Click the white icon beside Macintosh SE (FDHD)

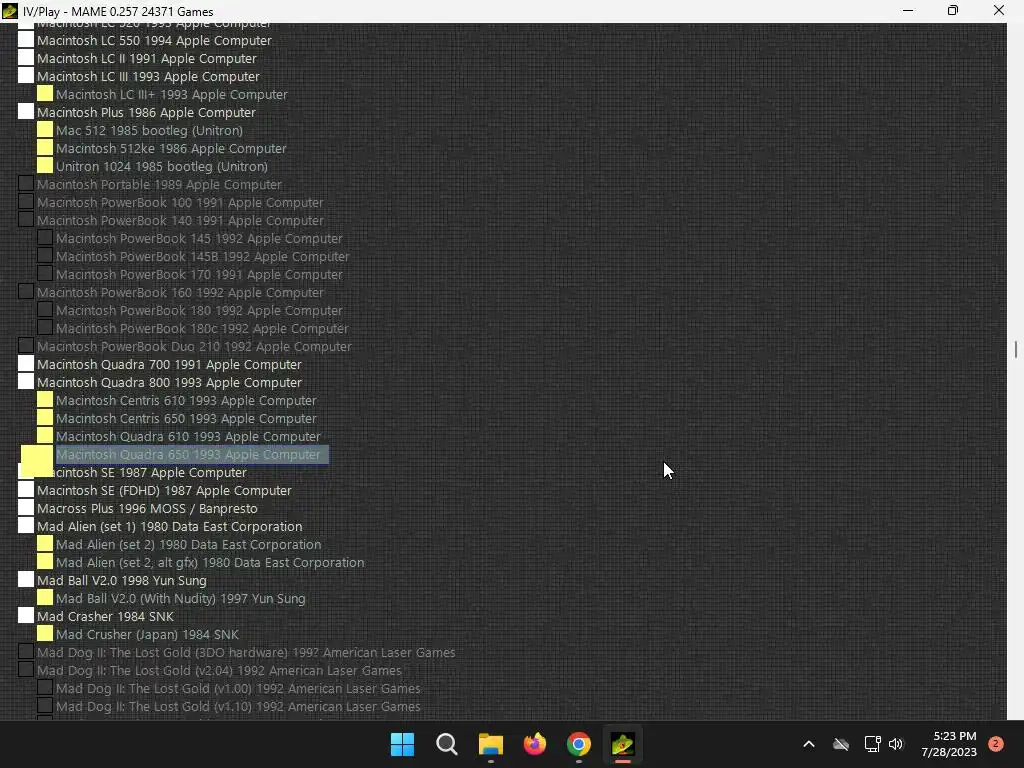point(25,490)
